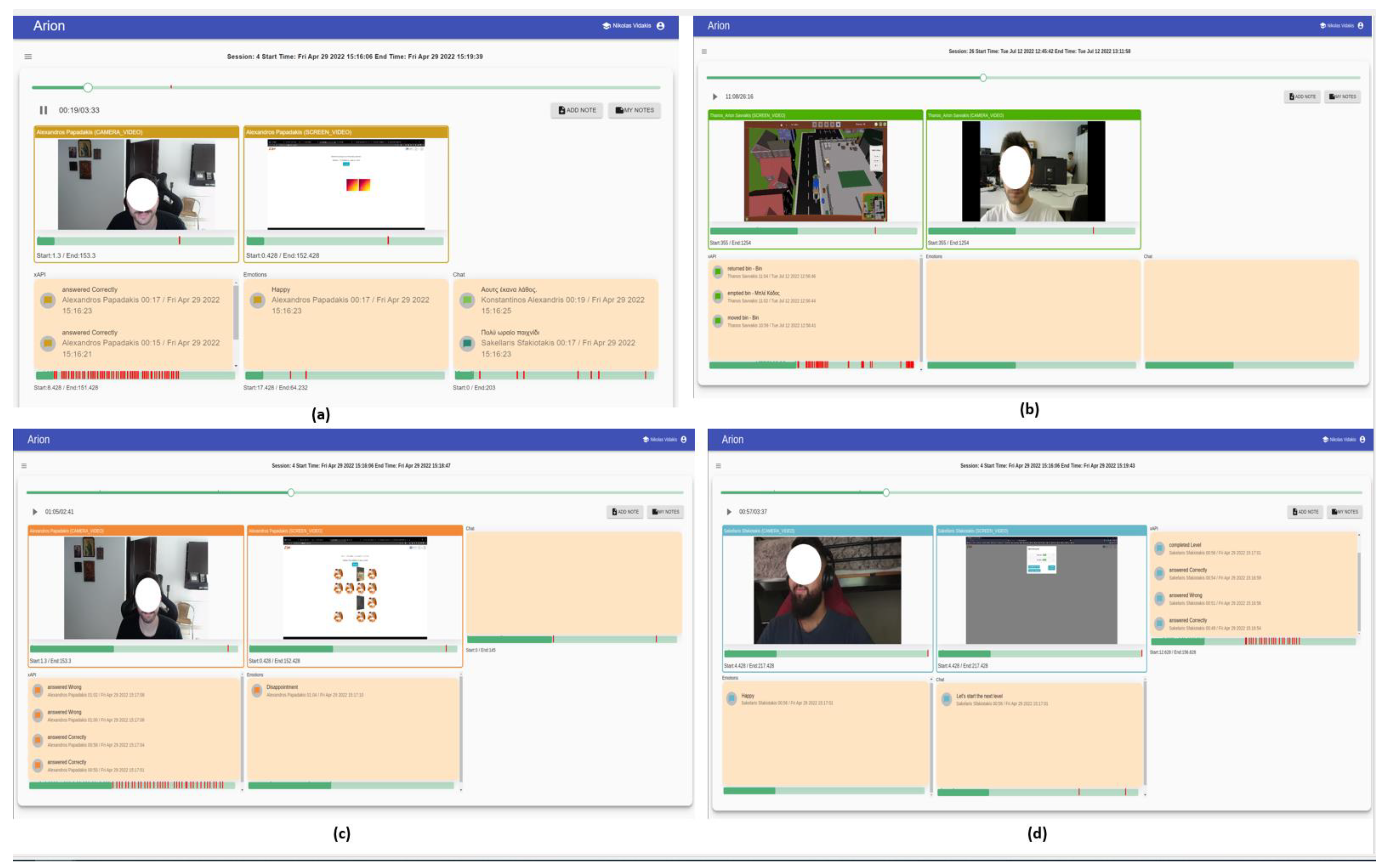The width and height of the screenshot is (1382, 868).
Task: Select 3D city screen video in panel (b)
Action: 816,171
